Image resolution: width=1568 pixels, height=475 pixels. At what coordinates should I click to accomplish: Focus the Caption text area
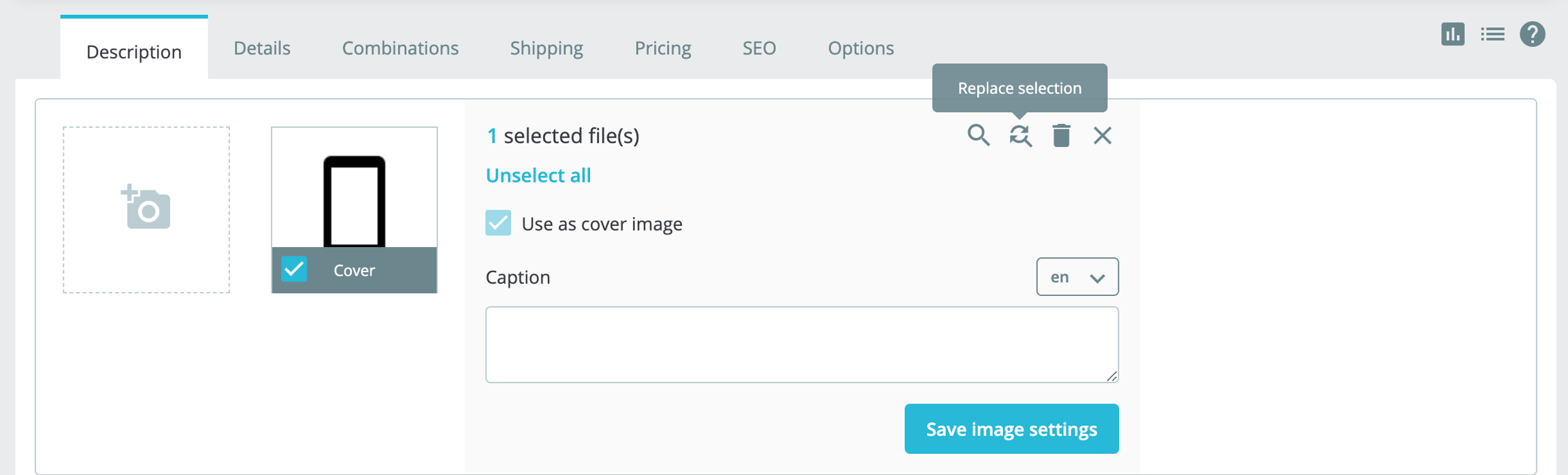tap(801, 344)
